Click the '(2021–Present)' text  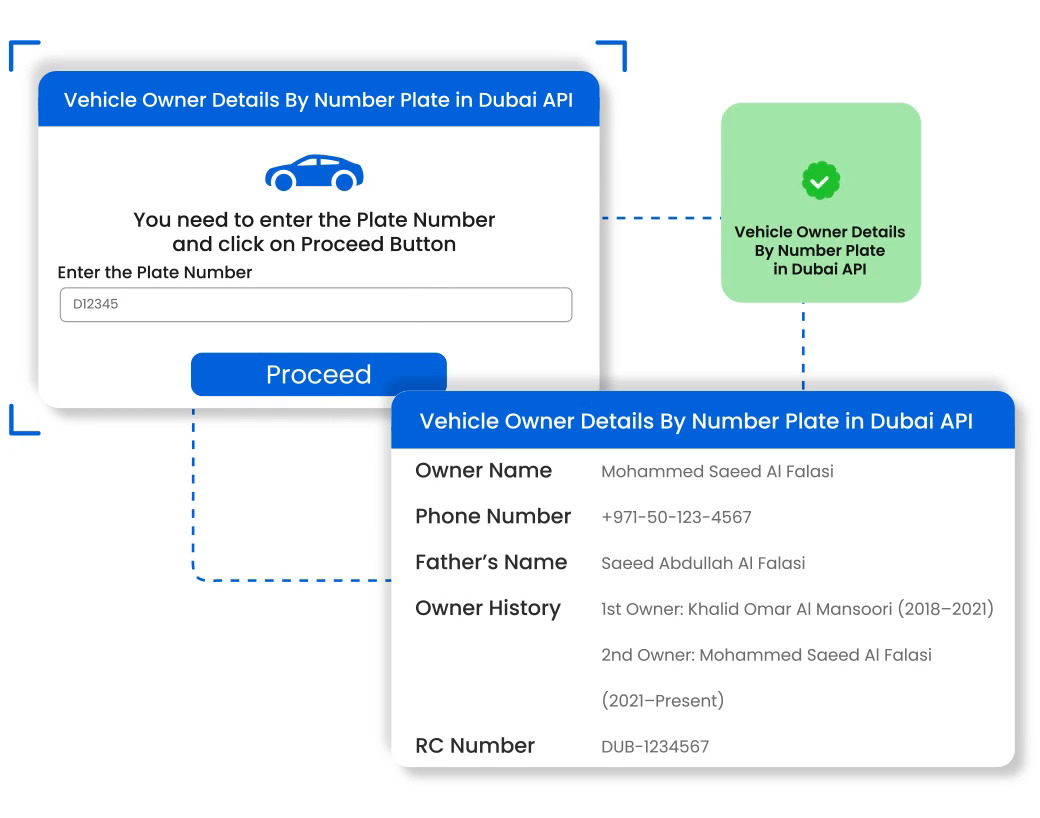point(663,701)
